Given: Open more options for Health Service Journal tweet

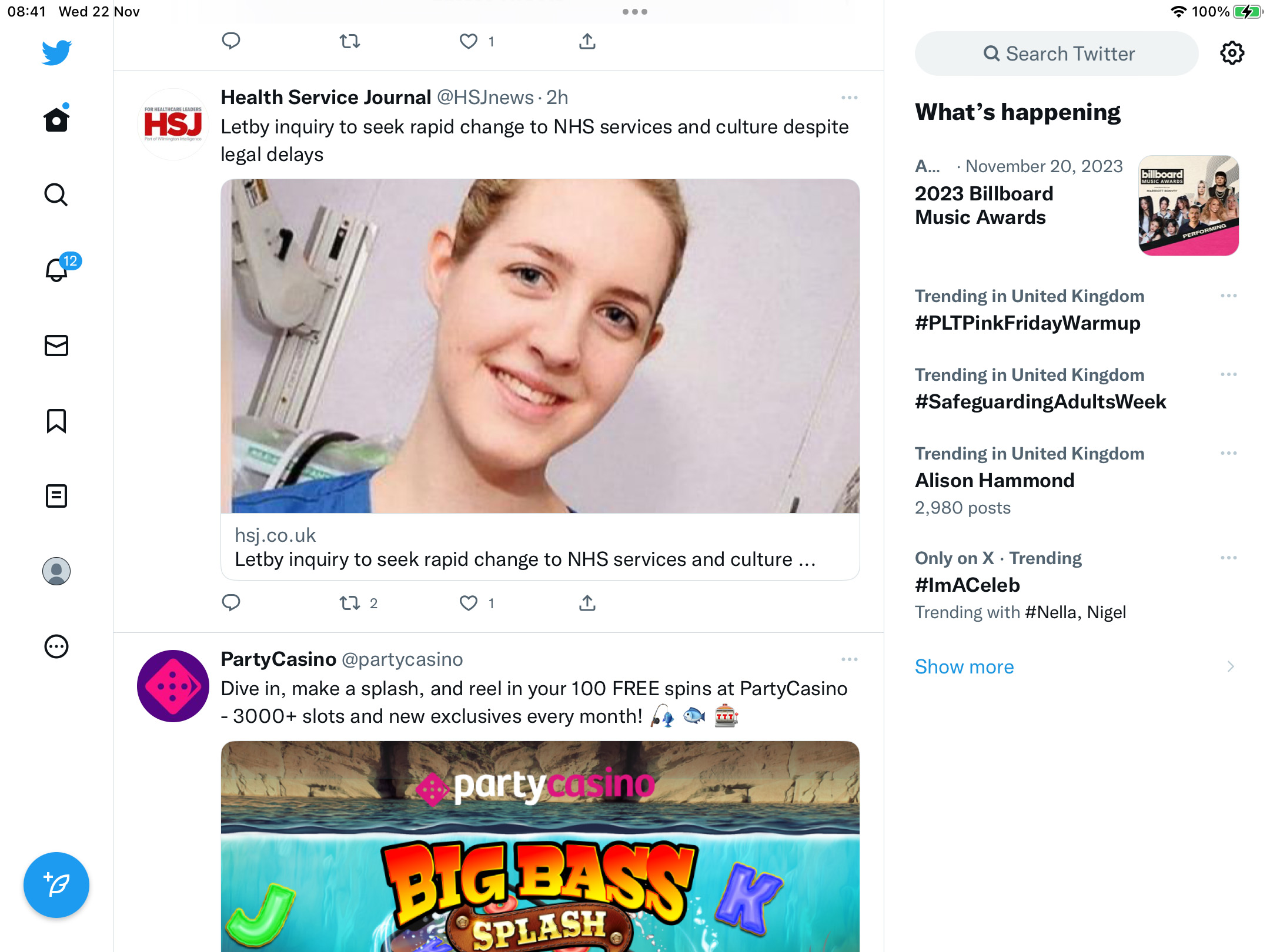Looking at the screenshot, I should pyautogui.click(x=850, y=98).
